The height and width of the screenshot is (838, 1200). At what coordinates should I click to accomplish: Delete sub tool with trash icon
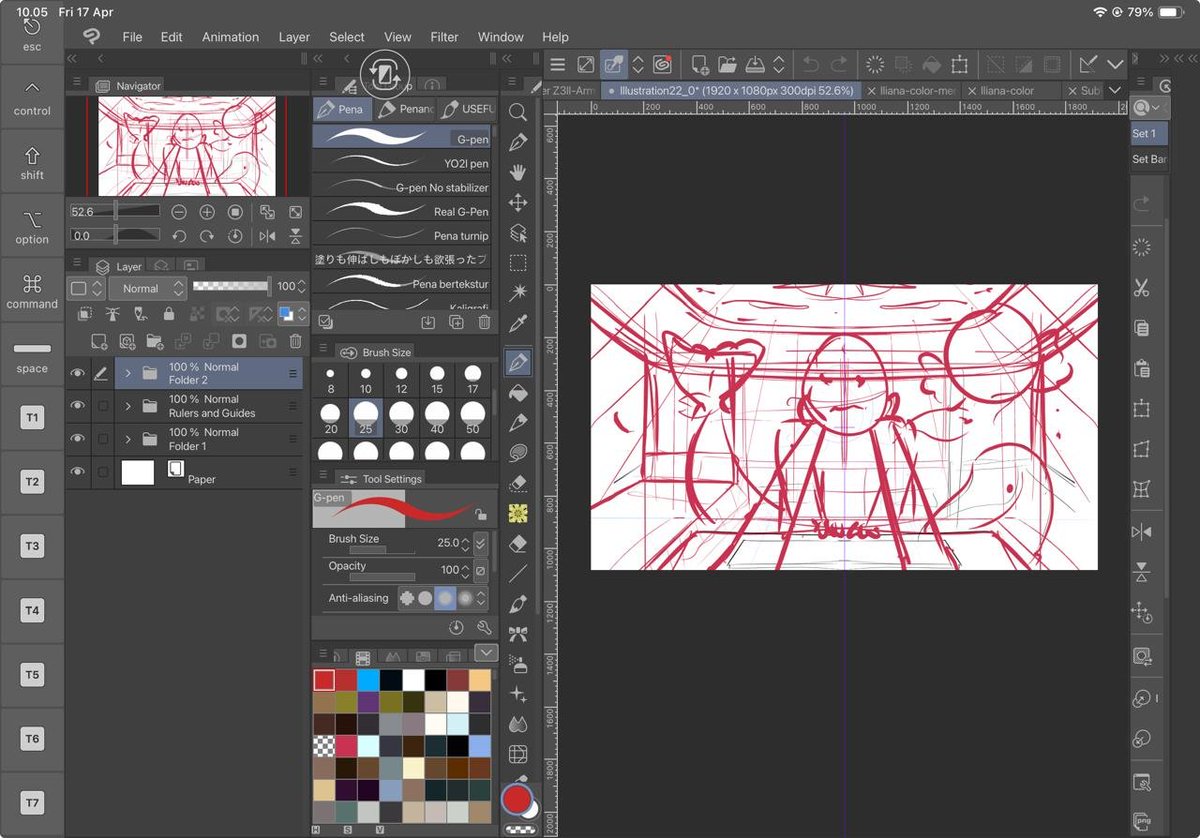click(x=484, y=322)
